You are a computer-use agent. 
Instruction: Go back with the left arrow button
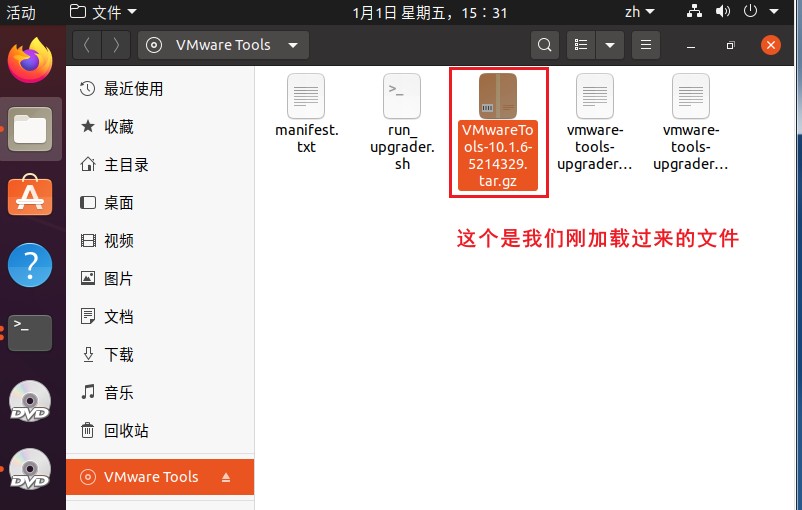87,46
